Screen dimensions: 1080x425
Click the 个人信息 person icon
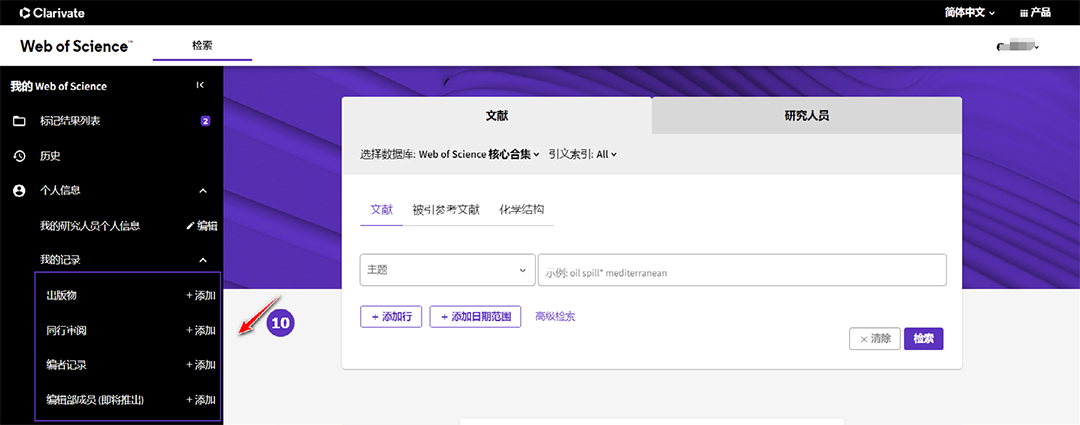click(x=19, y=190)
